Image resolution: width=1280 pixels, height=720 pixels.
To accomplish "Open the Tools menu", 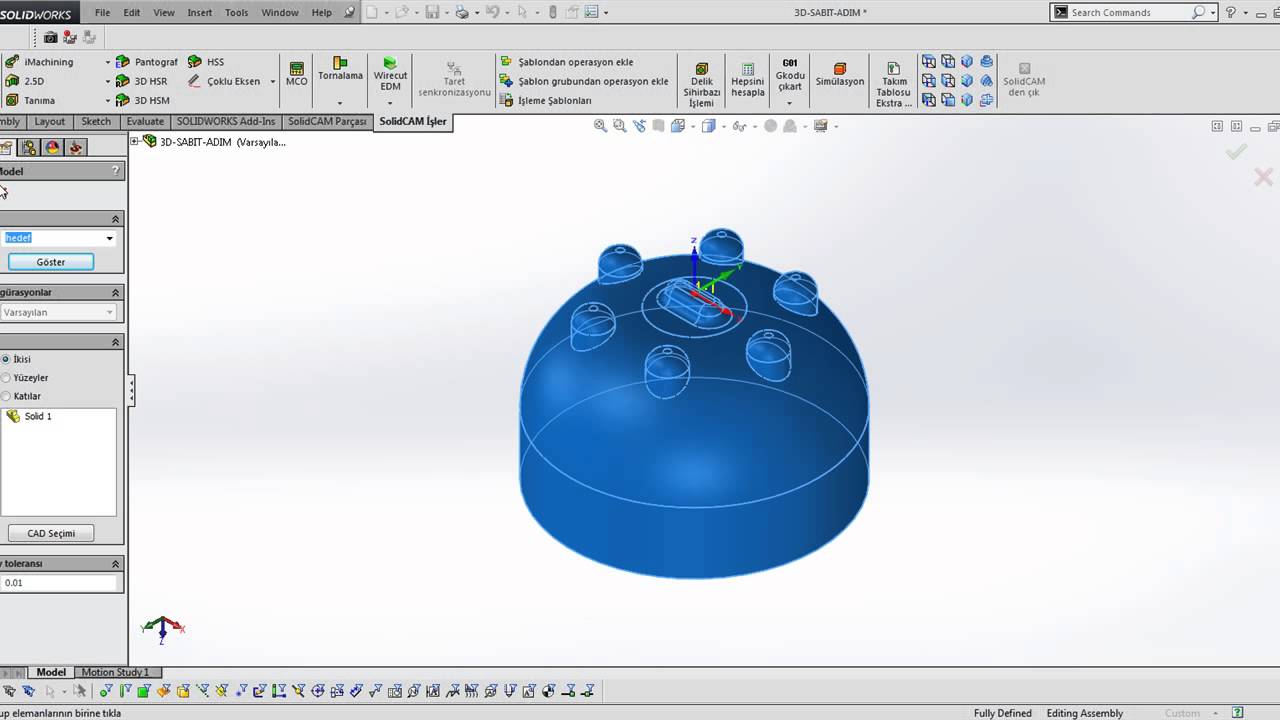I will pyautogui.click(x=237, y=13).
